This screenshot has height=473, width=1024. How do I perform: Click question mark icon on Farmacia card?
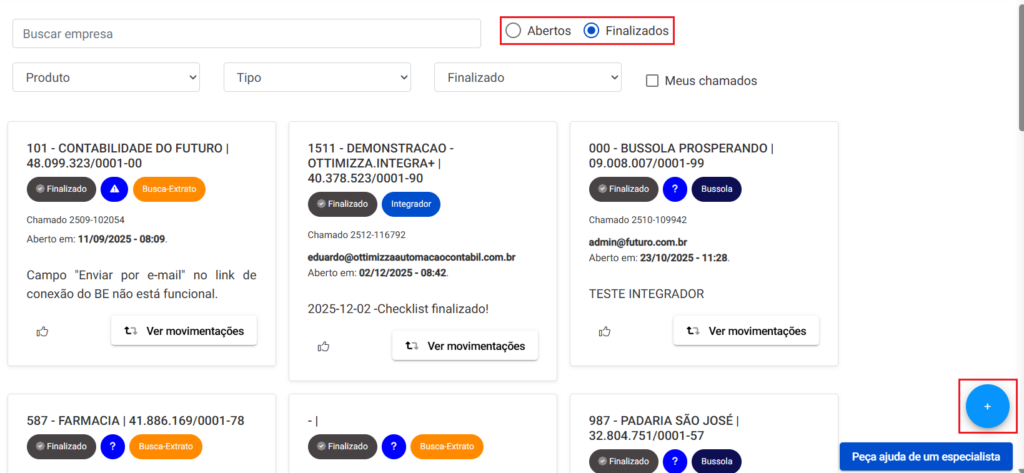(114, 446)
